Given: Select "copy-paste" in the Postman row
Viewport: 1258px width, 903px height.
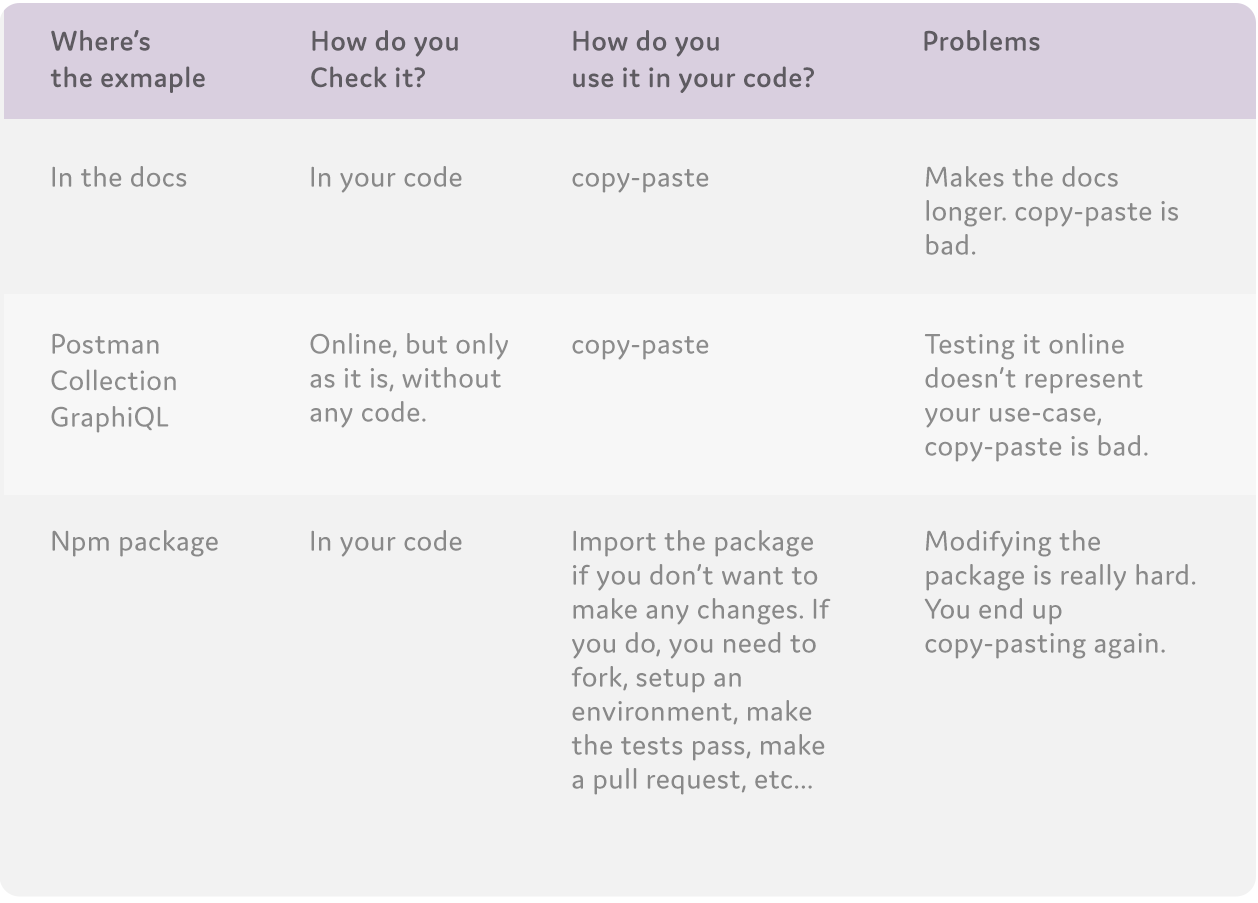Looking at the screenshot, I should click(x=640, y=345).
